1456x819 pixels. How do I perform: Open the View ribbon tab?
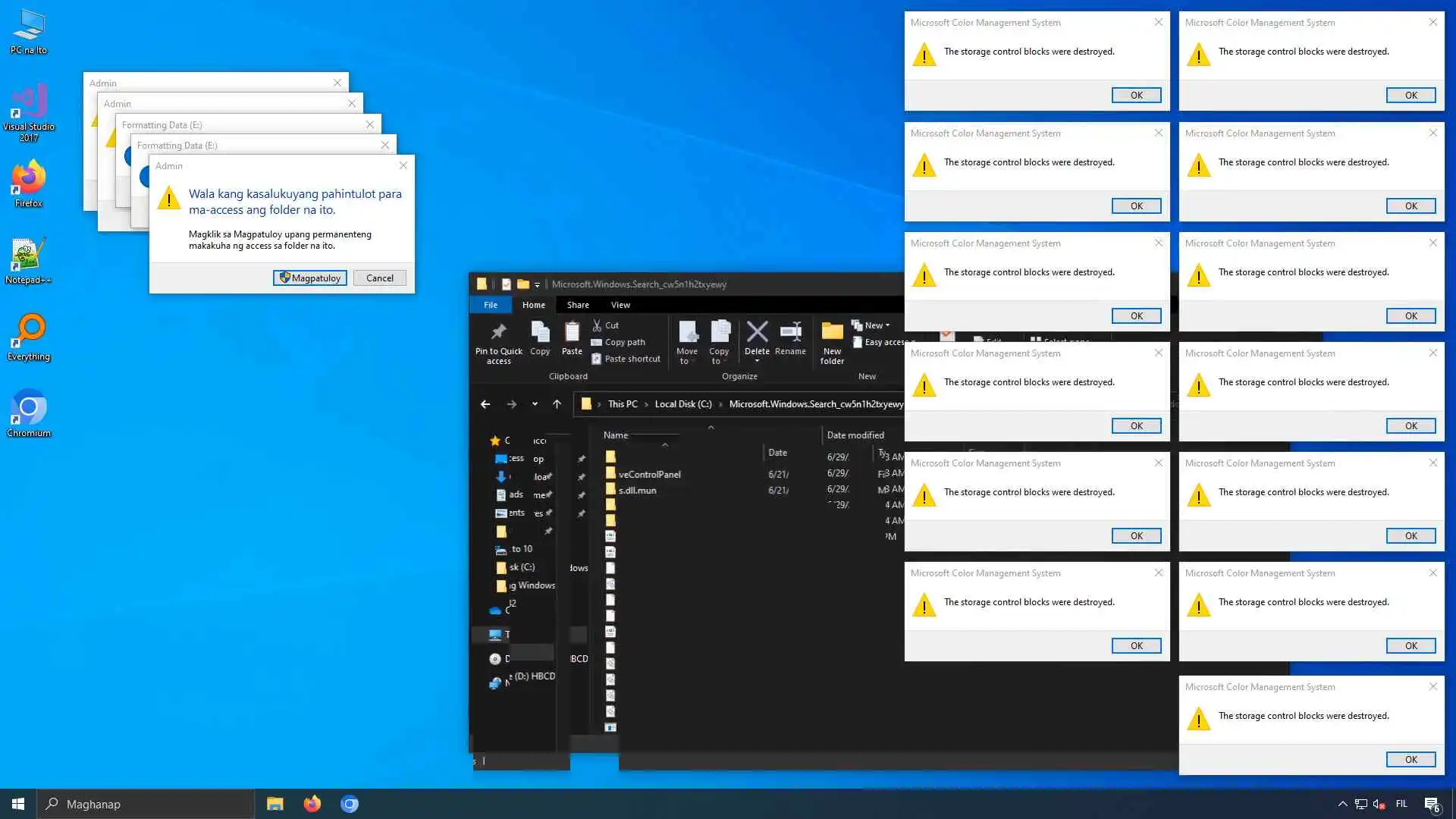click(620, 305)
